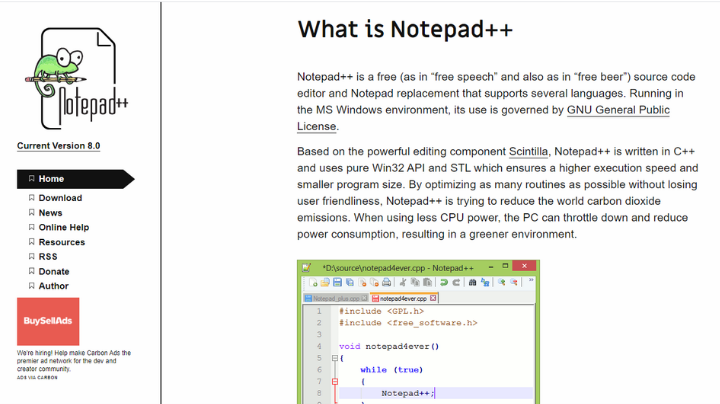720x404 pixels.
Task: Go to the Donate page
Action: [54, 271]
